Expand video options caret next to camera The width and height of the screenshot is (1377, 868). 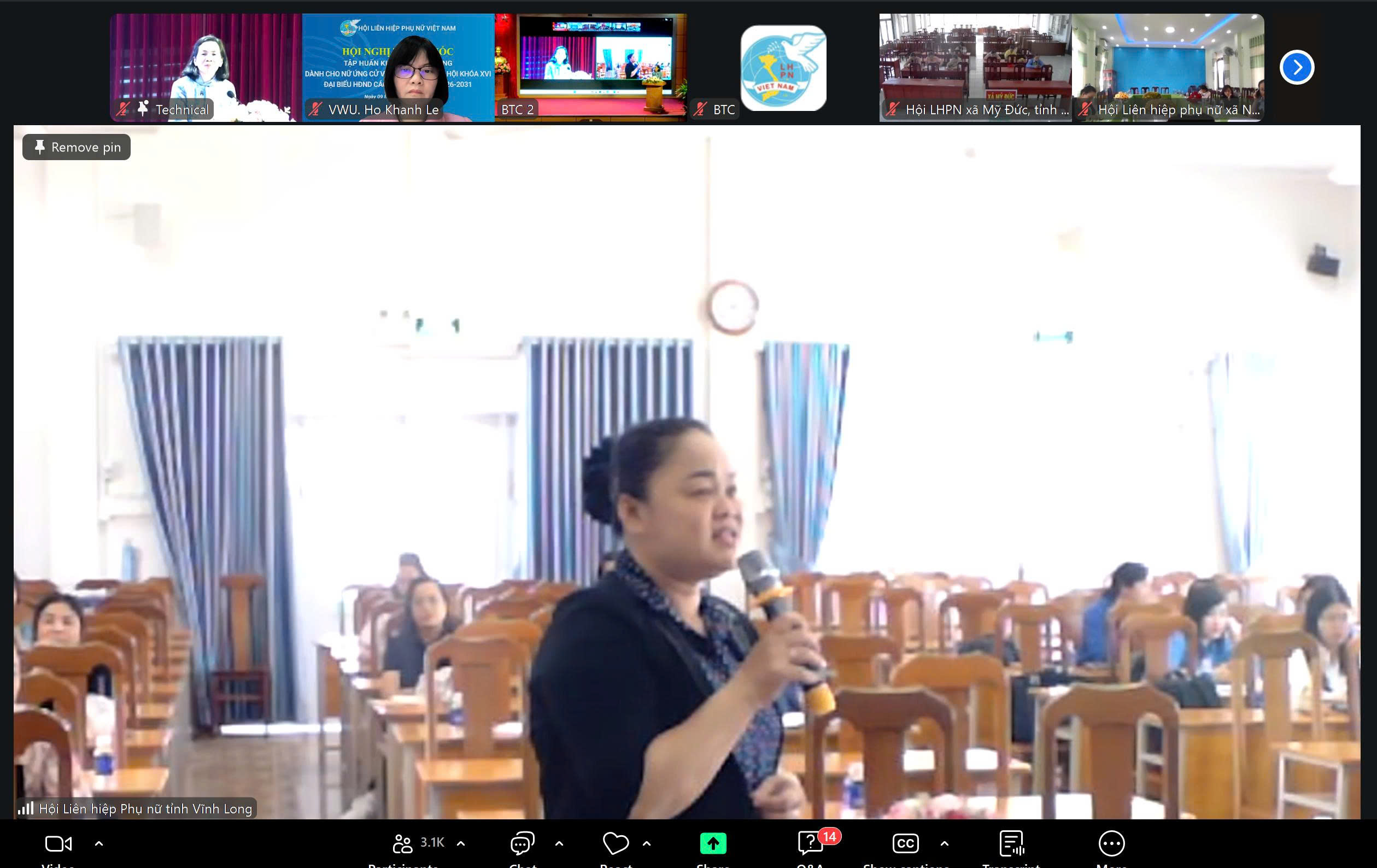pyautogui.click(x=99, y=843)
